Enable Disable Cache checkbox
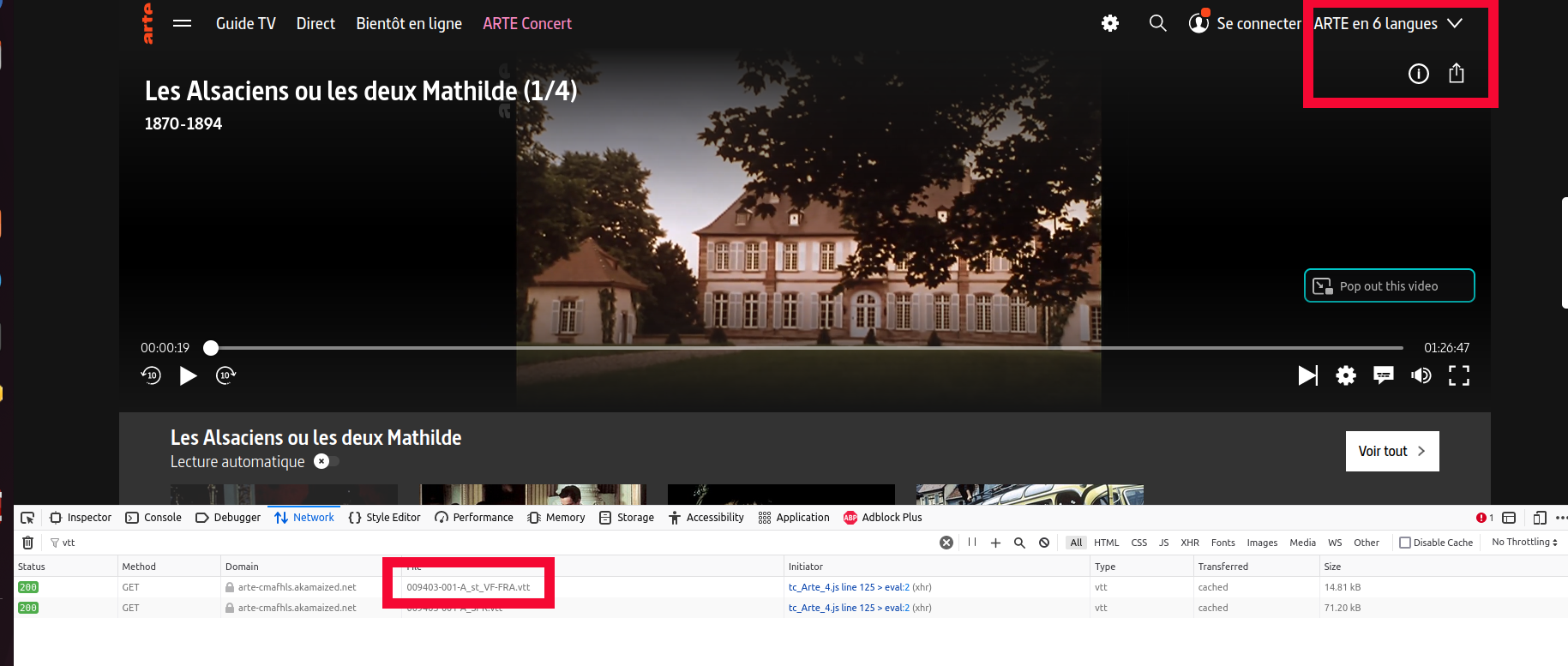 1405,543
